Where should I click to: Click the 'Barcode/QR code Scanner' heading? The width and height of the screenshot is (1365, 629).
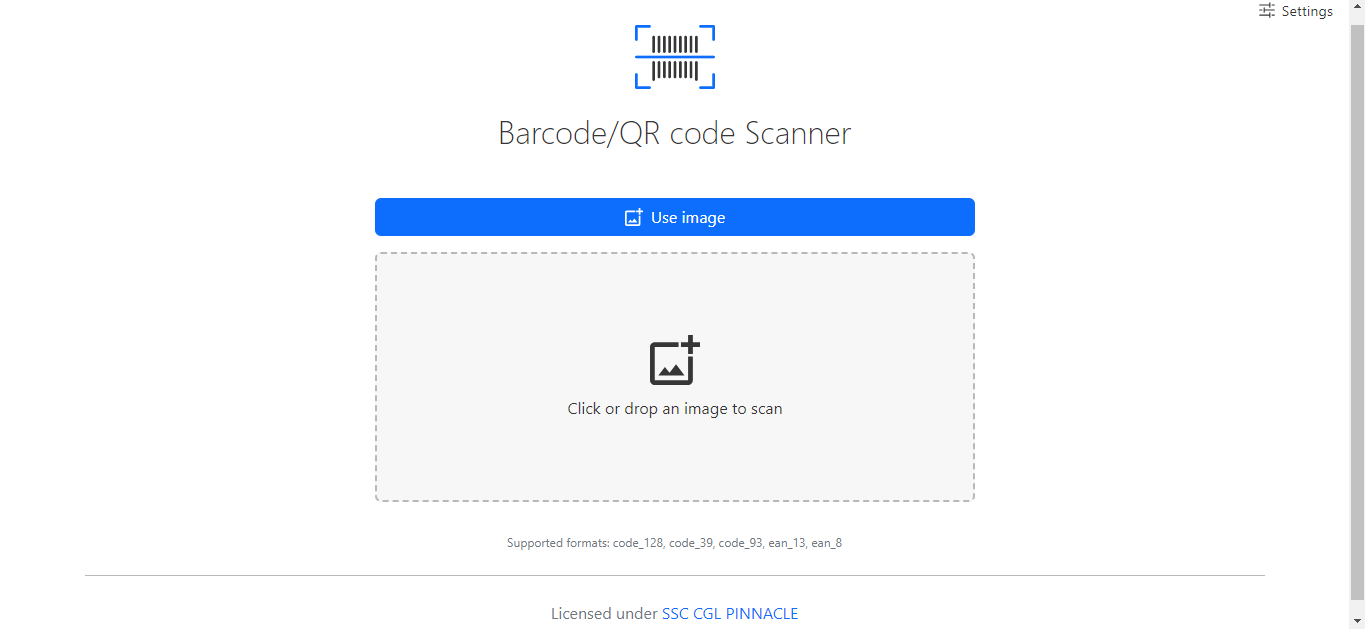[x=675, y=133]
